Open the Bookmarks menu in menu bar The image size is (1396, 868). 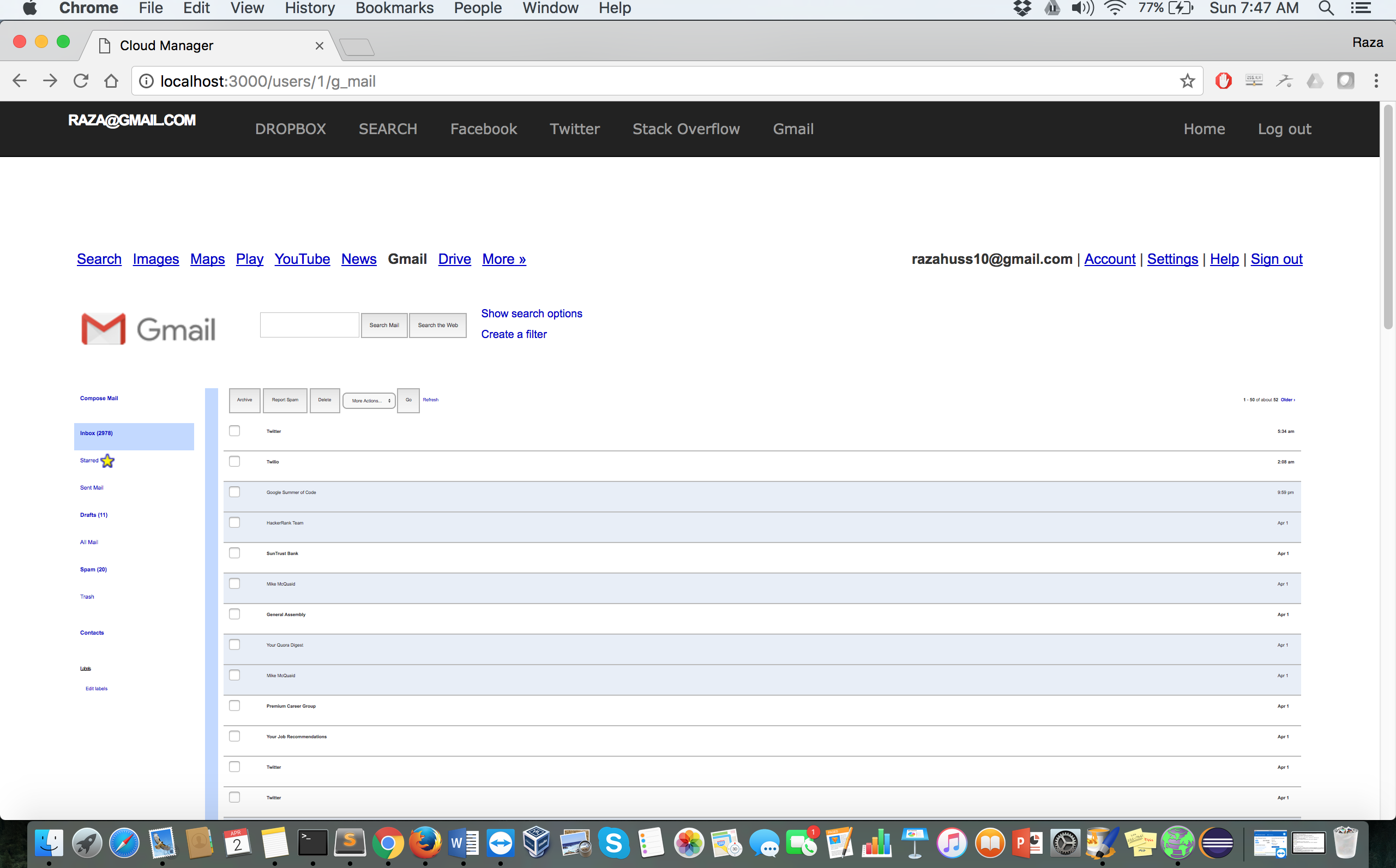point(394,8)
